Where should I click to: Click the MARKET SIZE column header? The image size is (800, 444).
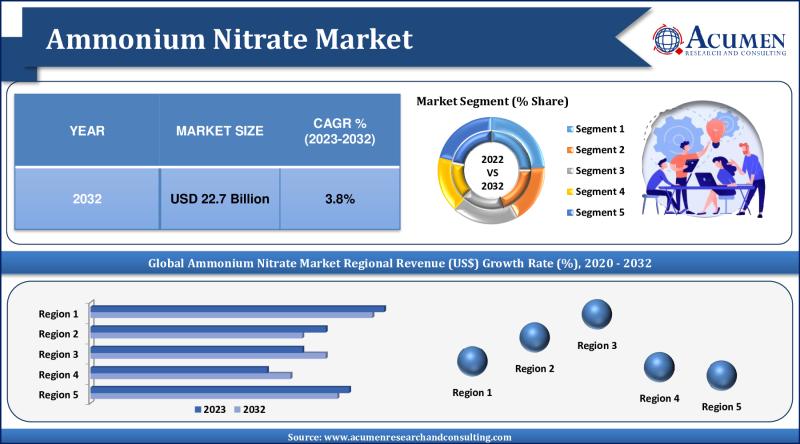click(219, 131)
